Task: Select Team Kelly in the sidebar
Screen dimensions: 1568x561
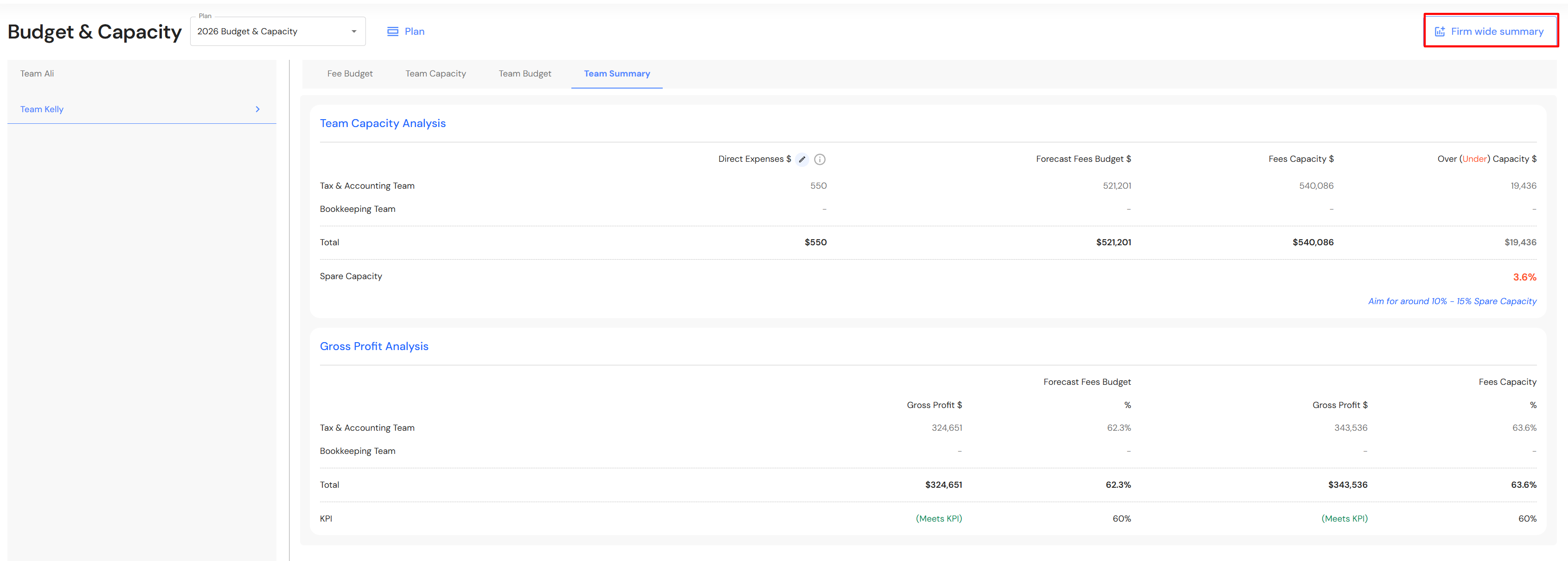Action: pos(42,109)
